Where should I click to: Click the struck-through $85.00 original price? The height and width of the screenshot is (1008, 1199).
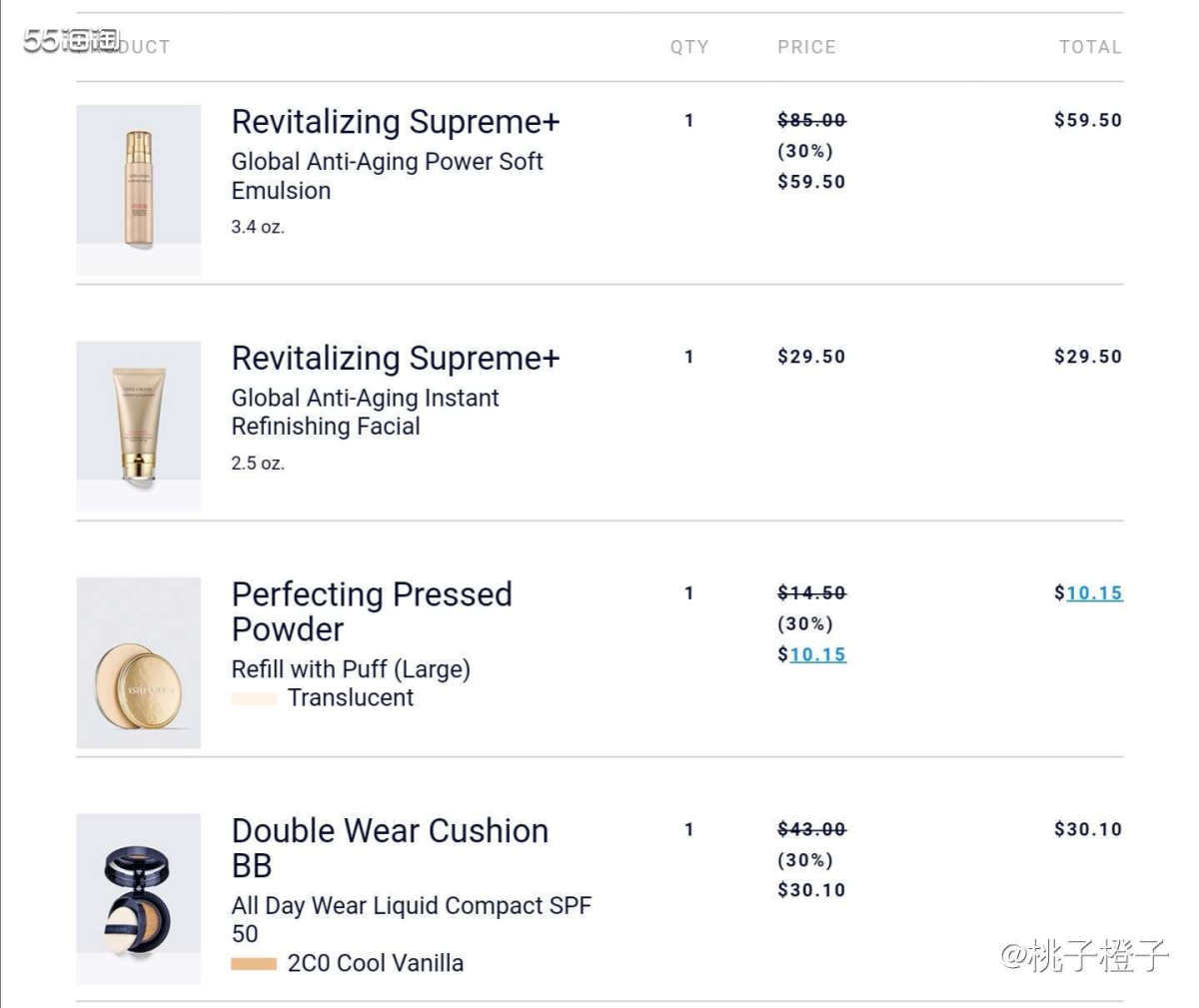tap(811, 121)
